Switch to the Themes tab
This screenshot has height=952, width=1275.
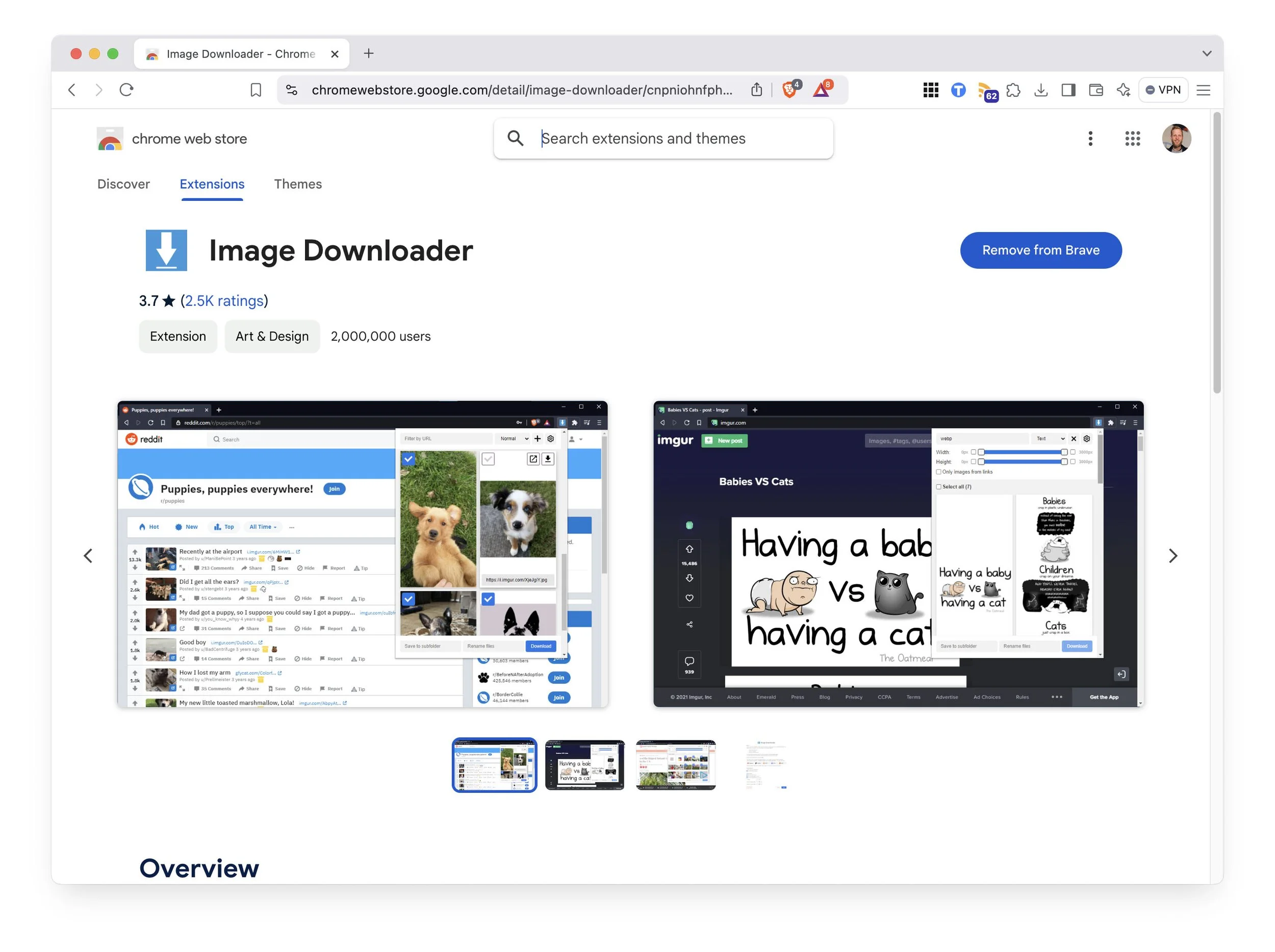(297, 184)
